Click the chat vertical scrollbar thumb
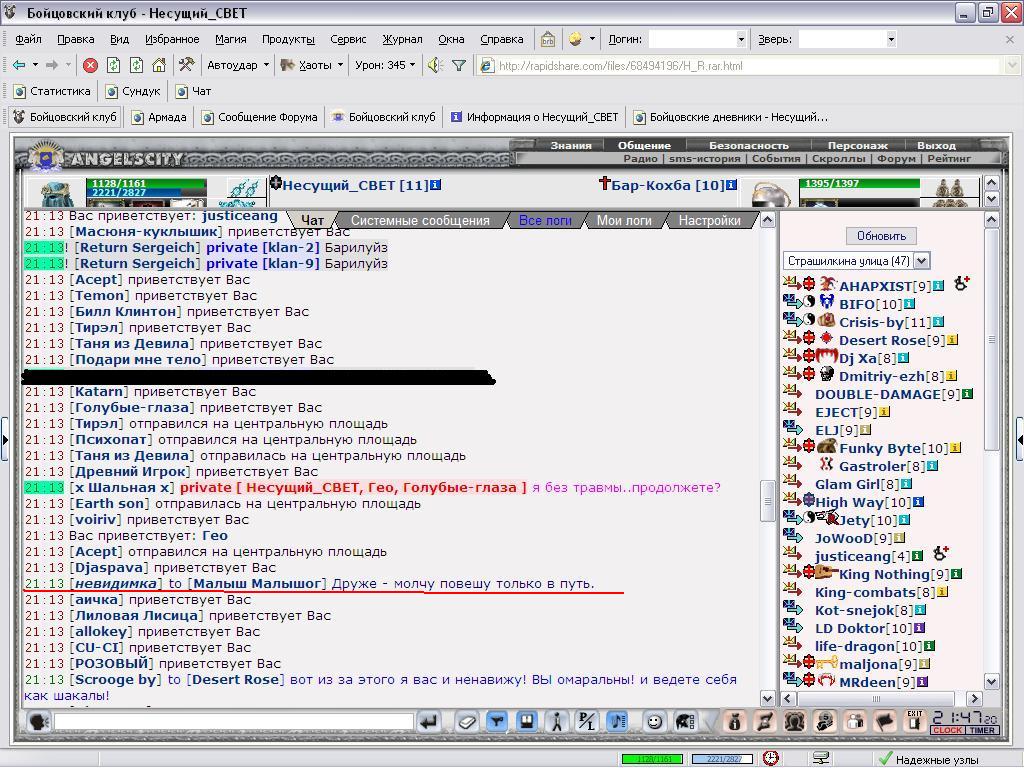Image resolution: width=1024 pixels, height=768 pixels. 767,502
